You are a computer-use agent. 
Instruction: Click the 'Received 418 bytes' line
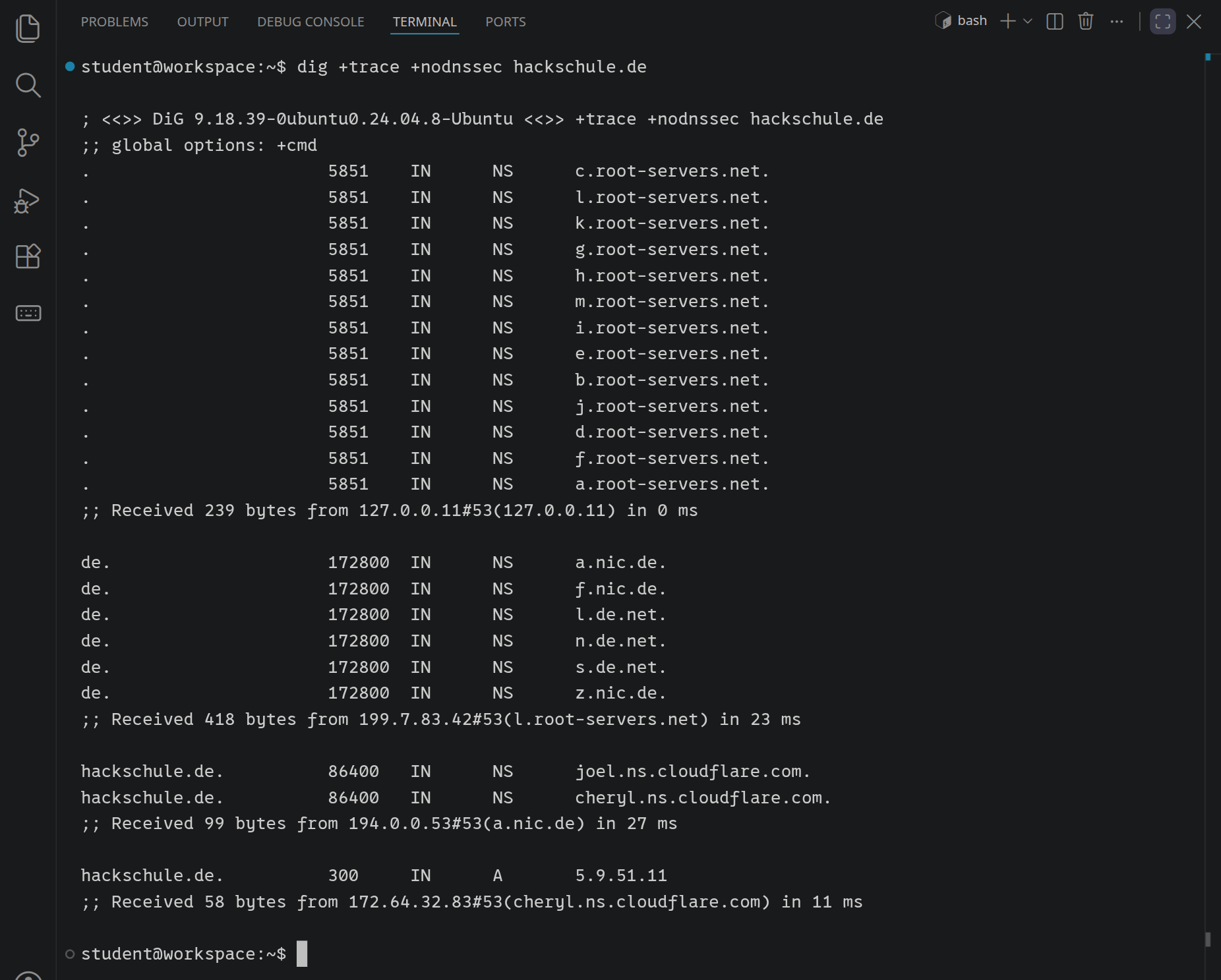[x=441, y=719]
